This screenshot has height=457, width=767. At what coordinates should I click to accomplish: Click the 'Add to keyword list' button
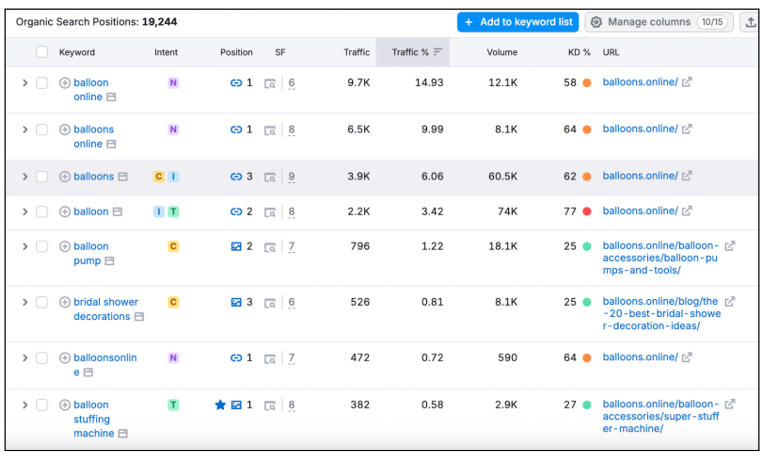[517, 22]
